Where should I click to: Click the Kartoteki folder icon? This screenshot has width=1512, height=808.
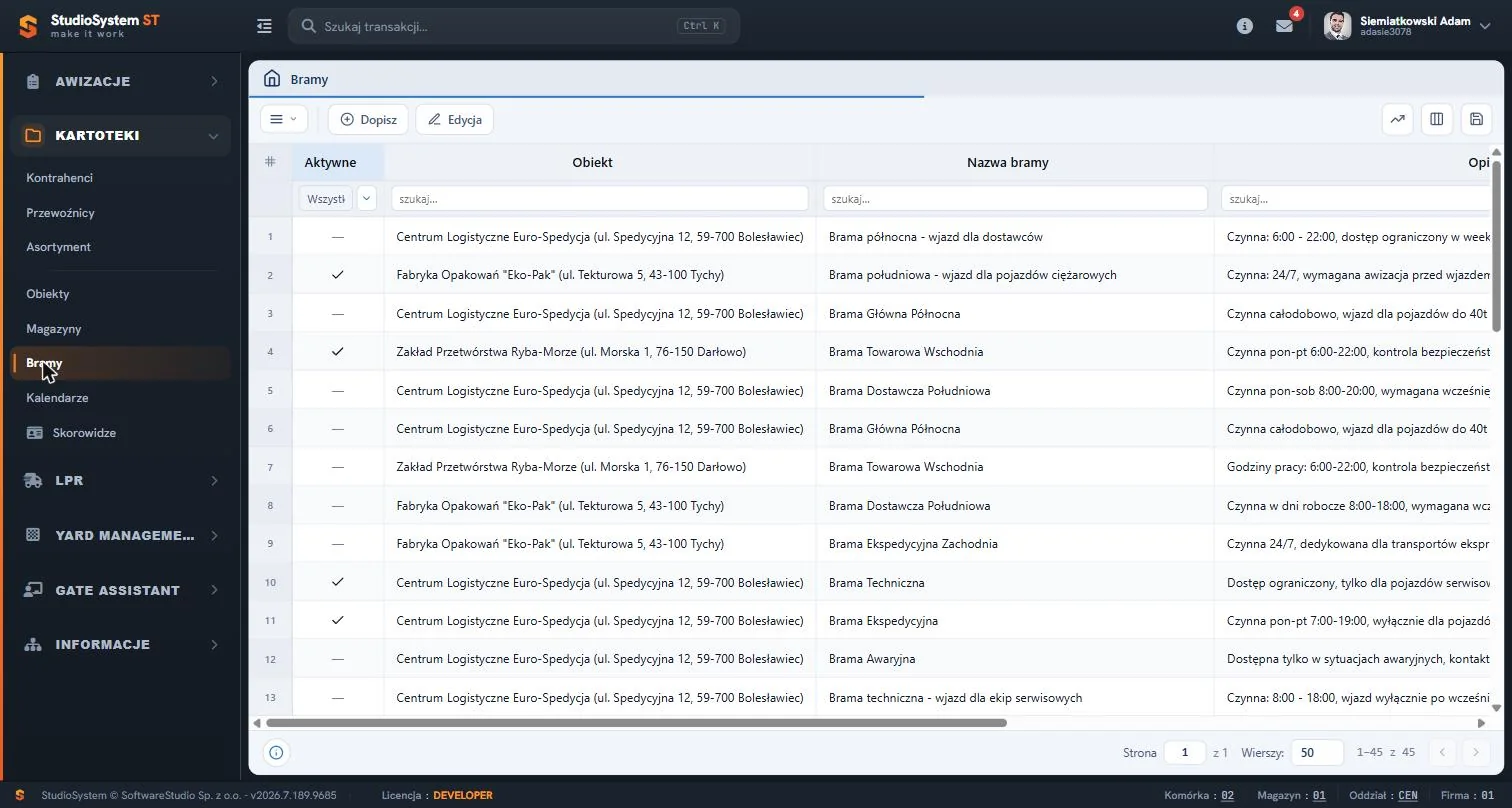click(x=33, y=135)
